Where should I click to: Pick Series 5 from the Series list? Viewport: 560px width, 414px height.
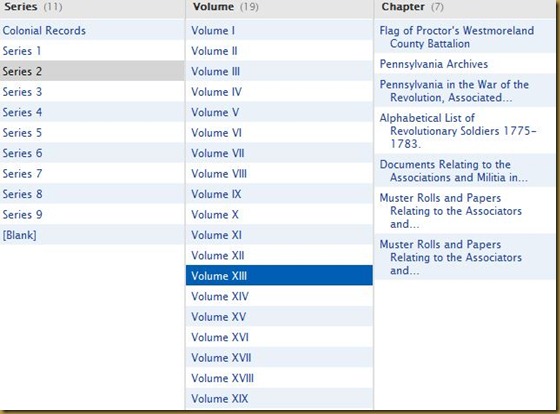pyautogui.click(x=92, y=133)
